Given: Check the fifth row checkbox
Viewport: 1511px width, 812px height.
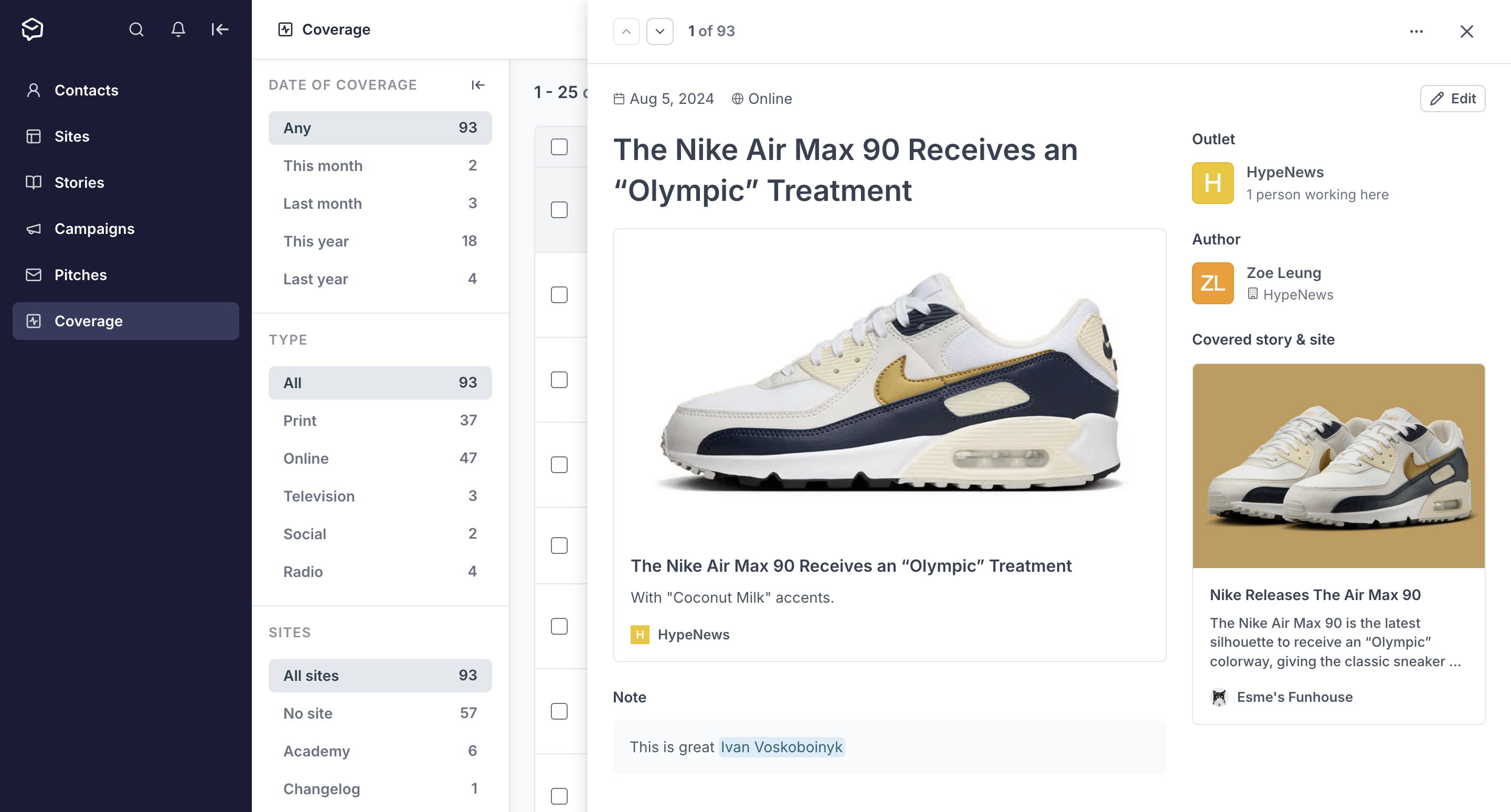Looking at the screenshot, I should point(559,546).
